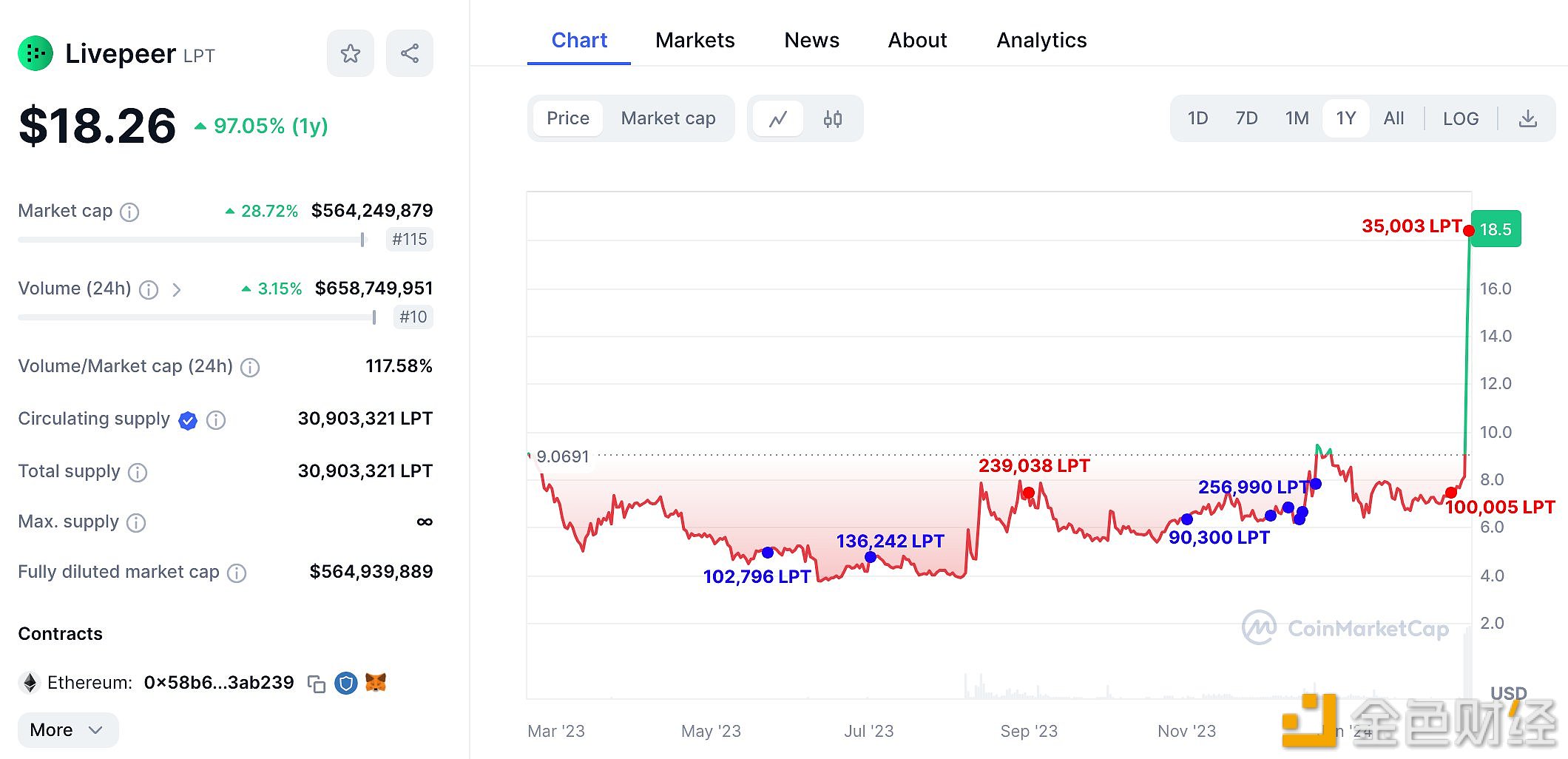This screenshot has height=759, width=1568.
Task: Click the $658,749,951 volume value
Action: pos(374,289)
